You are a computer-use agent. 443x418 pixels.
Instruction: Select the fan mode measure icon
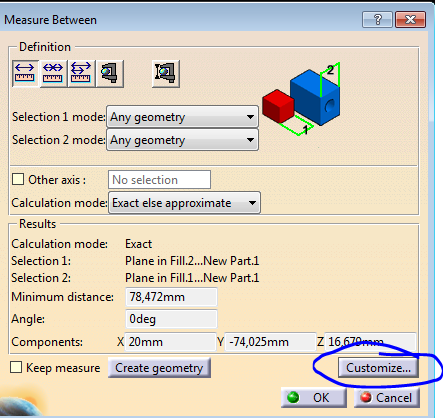(x=81, y=74)
